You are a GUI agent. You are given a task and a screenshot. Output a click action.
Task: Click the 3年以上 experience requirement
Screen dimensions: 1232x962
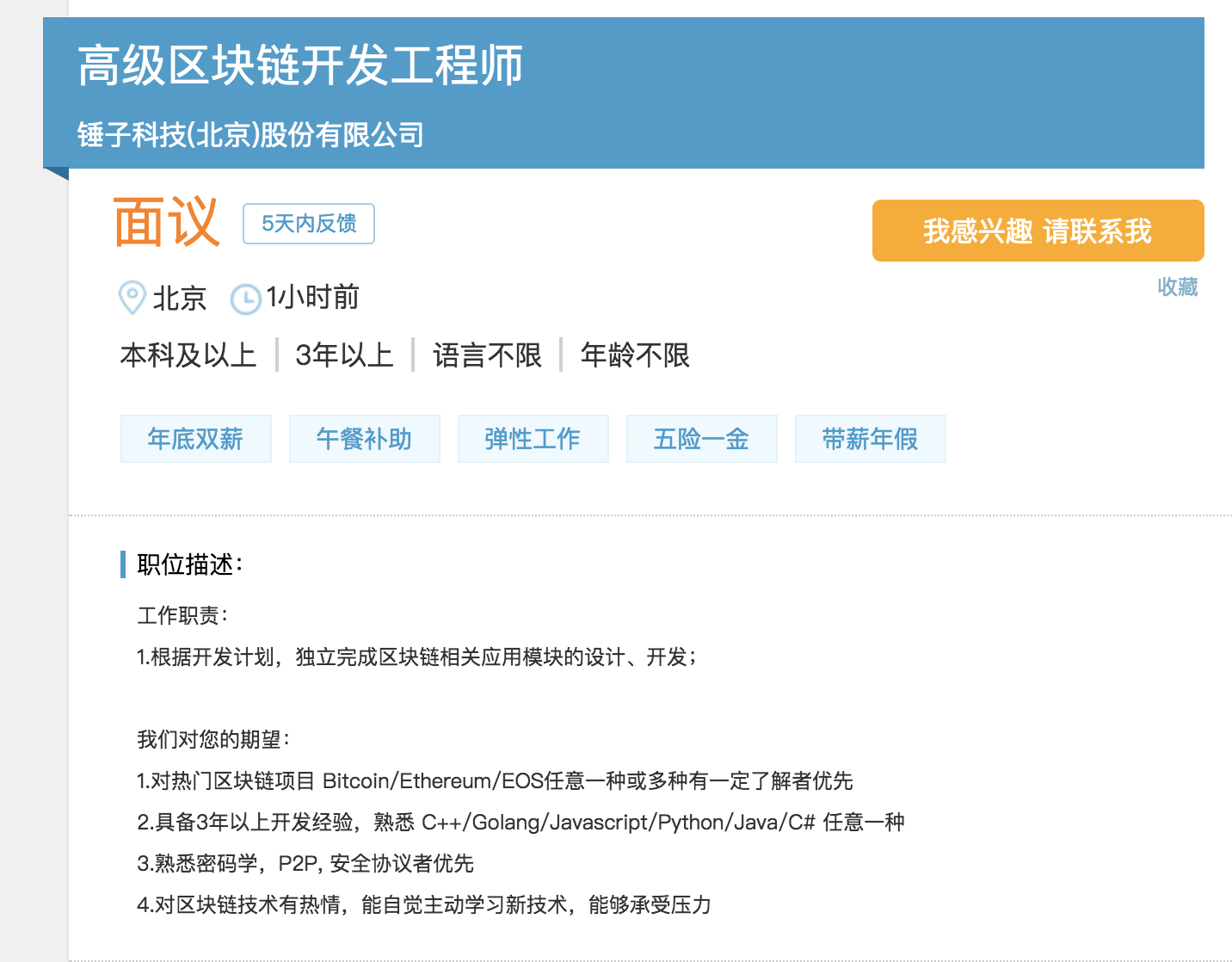[344, 355]
